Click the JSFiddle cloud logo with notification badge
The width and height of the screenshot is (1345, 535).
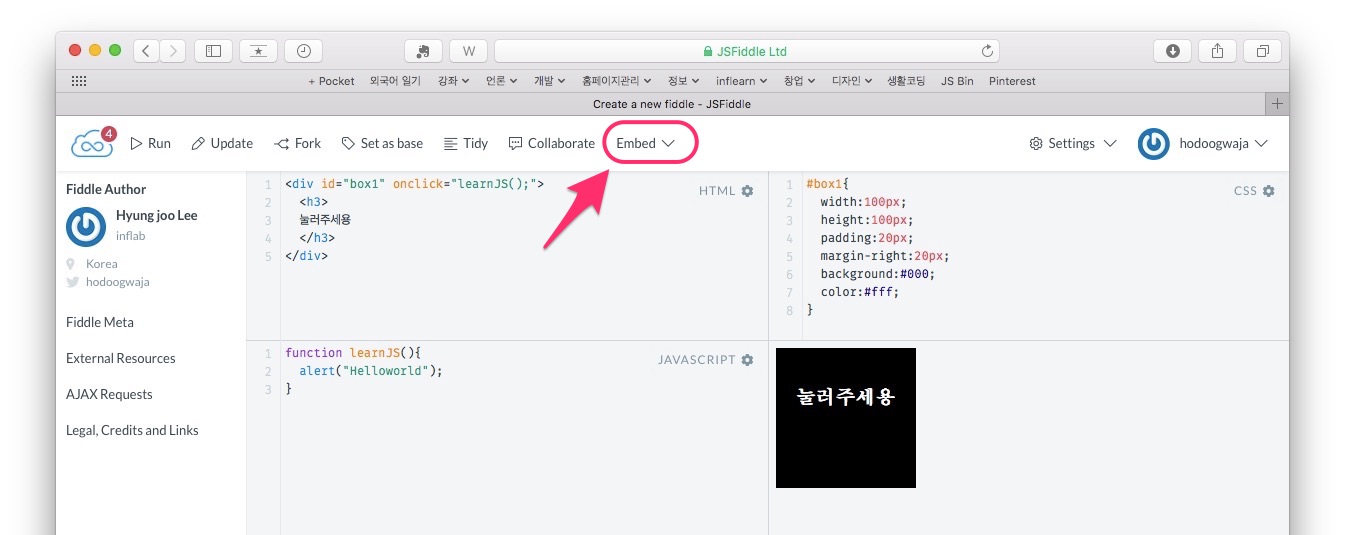(x=93, y=143)
